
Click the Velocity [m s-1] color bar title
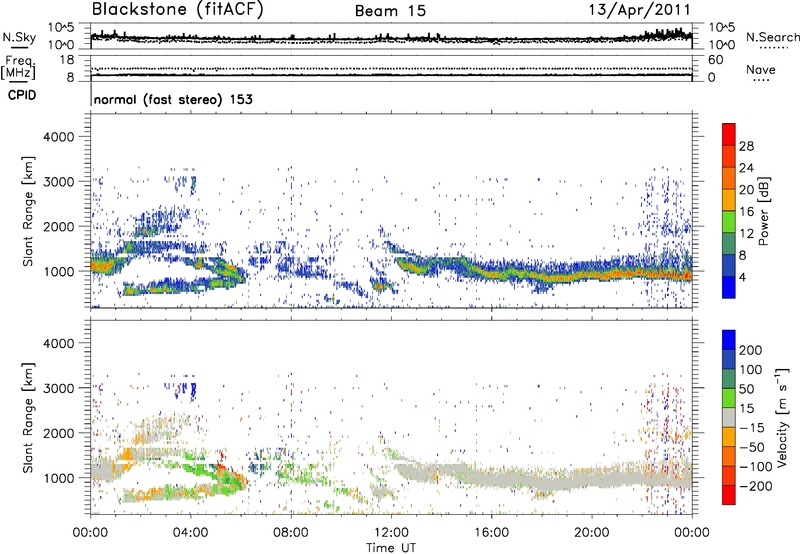(x=782, y=417)
